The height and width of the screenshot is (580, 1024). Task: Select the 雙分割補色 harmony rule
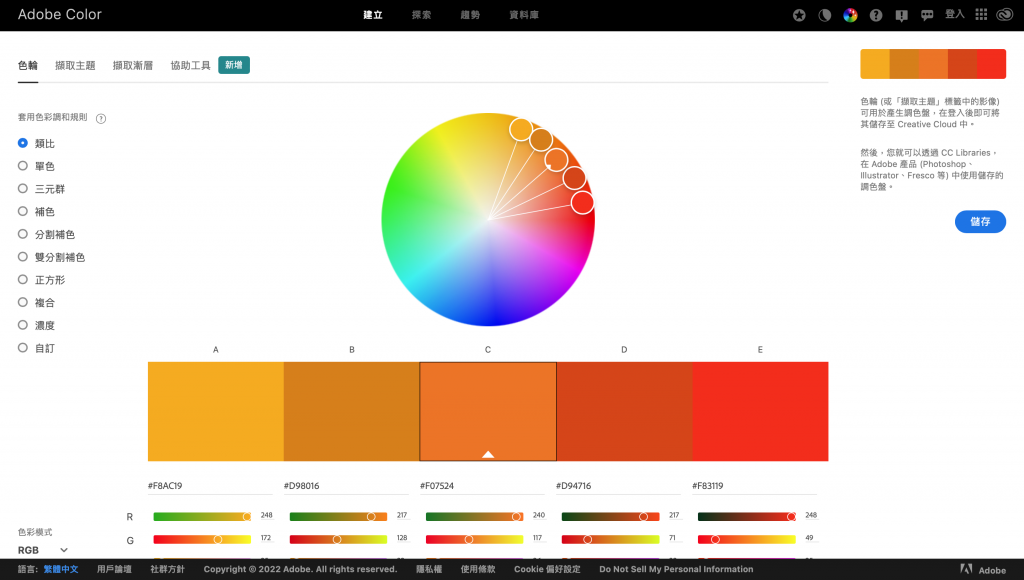tap(52, 257)
